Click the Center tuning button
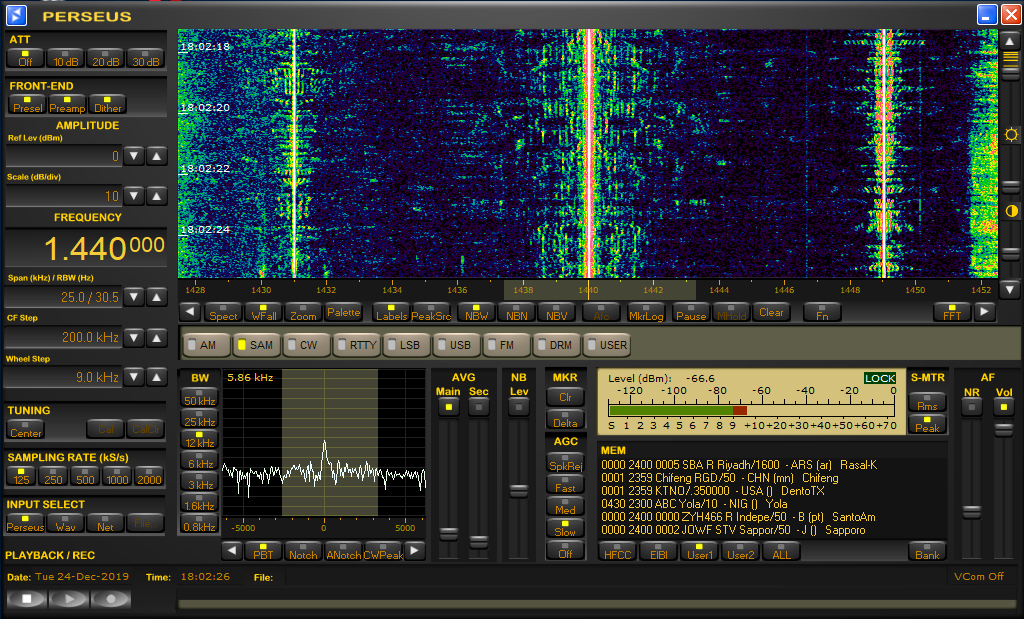The image size is (1024, 620). point(25,429)
